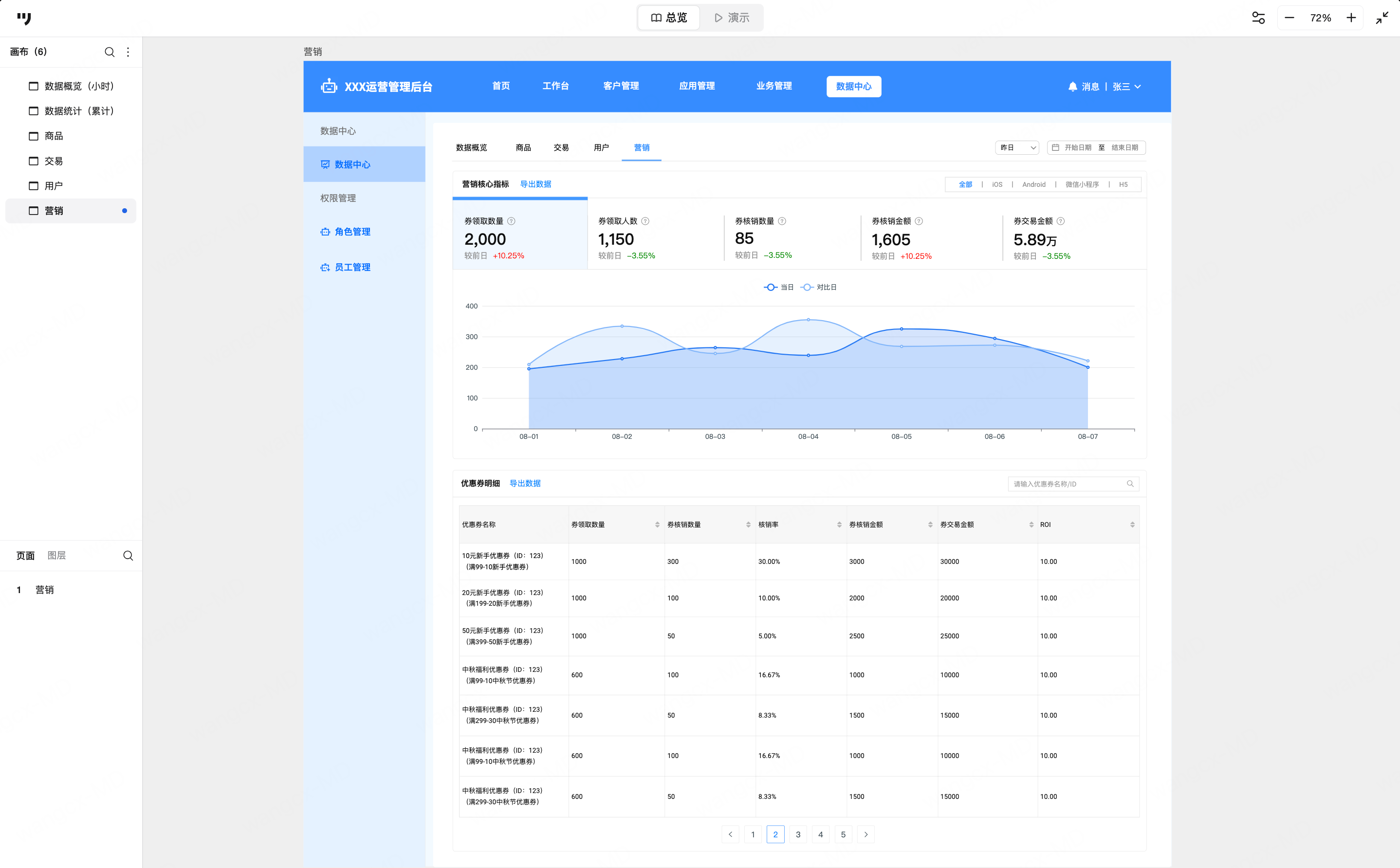Zoom in with the plus icon

[x=1351, y=18]
